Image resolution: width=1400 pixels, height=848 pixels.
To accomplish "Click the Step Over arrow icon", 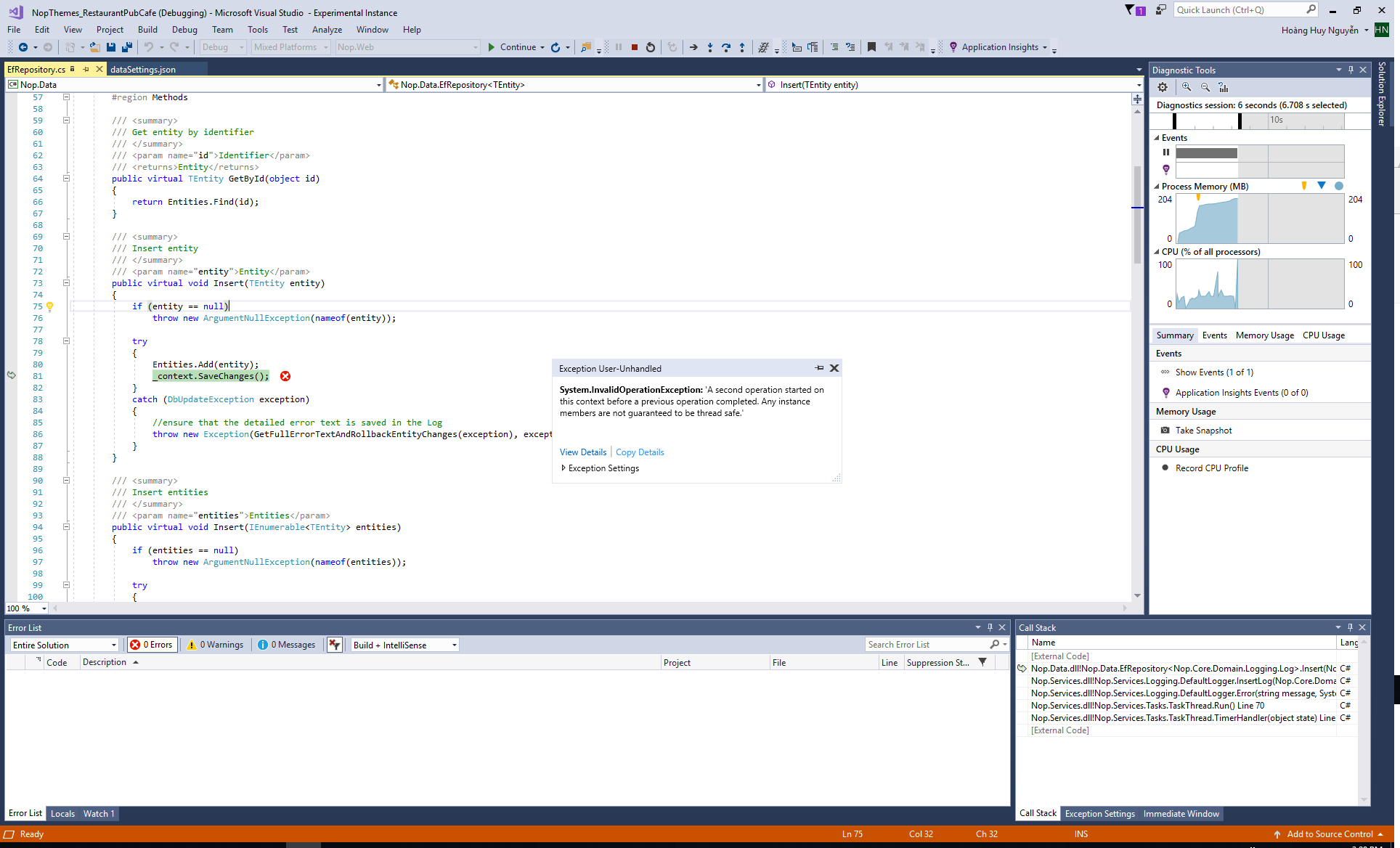I will 726,47.
